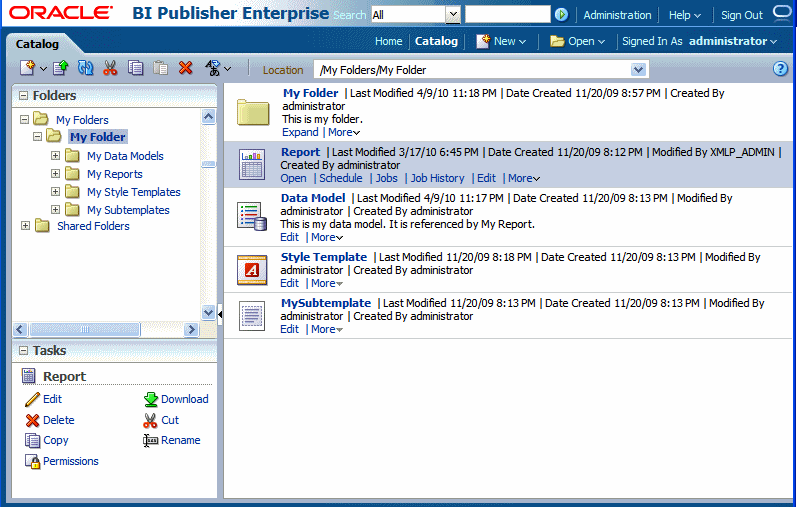Click the pane splitter collapse arrow
The image size is (797, 507).
pyautogui.click(x=220, y=314)
